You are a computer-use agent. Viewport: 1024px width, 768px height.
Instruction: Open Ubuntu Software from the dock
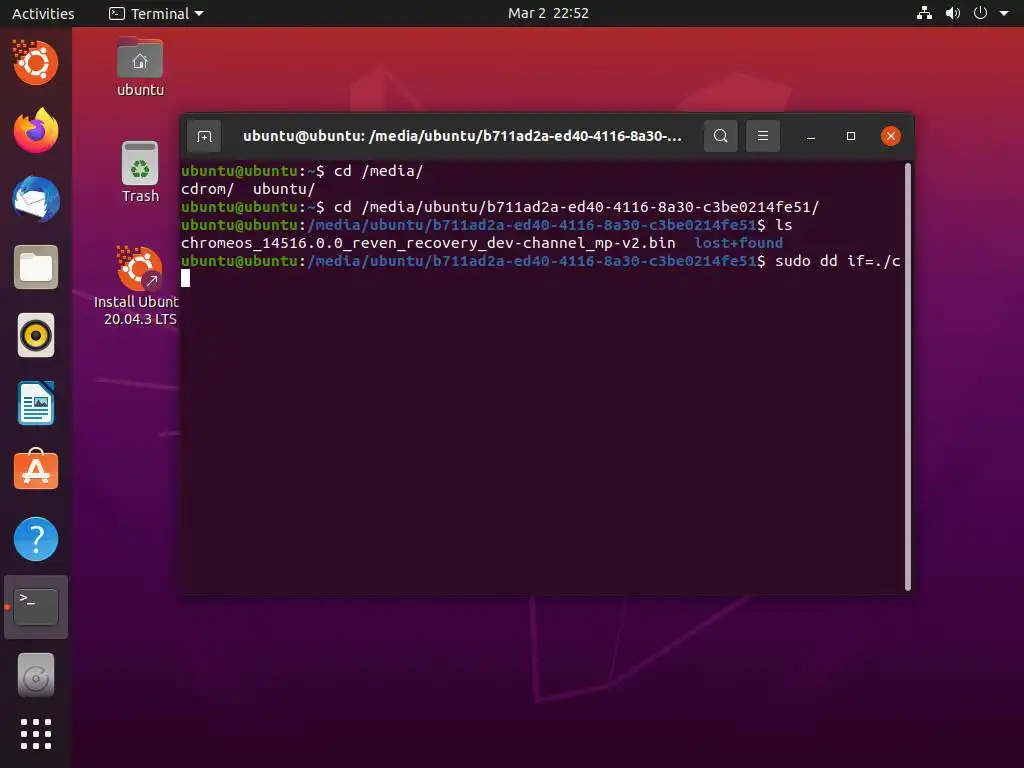tap(36, 470)
